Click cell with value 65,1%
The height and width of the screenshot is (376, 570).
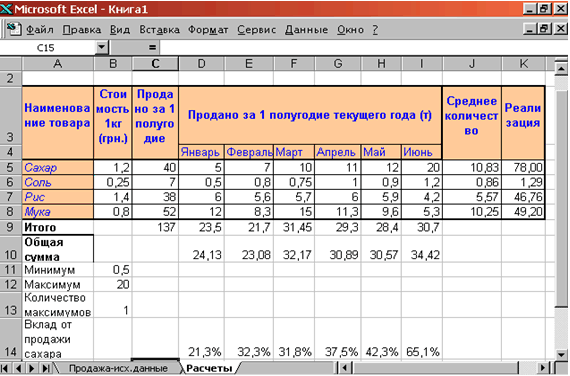coord(422,339)
